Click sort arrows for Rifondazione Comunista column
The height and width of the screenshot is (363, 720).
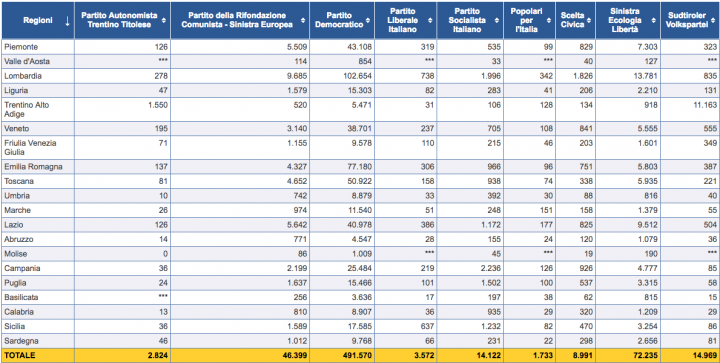click(303, 21)
